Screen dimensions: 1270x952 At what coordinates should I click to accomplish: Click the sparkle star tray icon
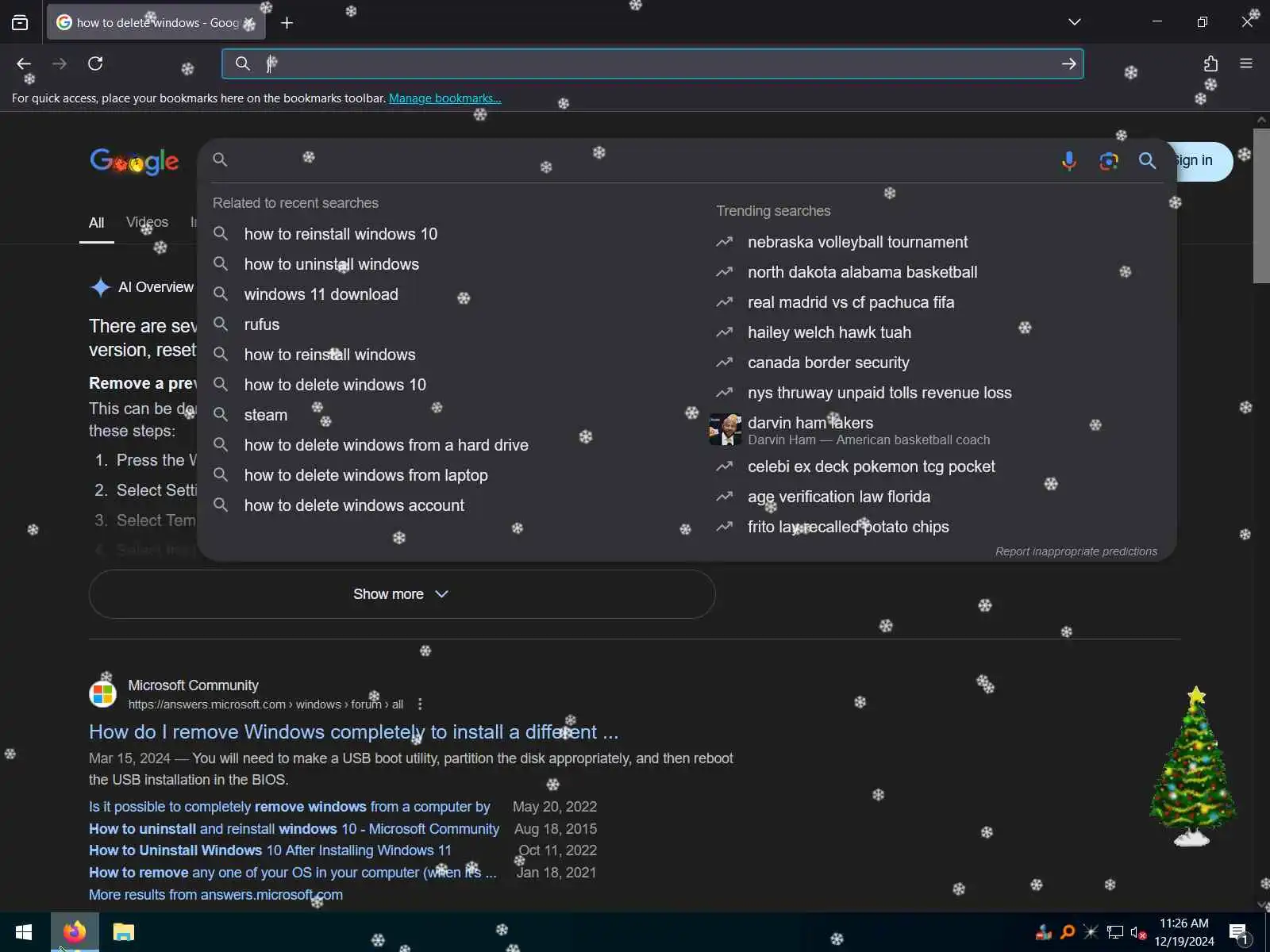[1091, 932]
